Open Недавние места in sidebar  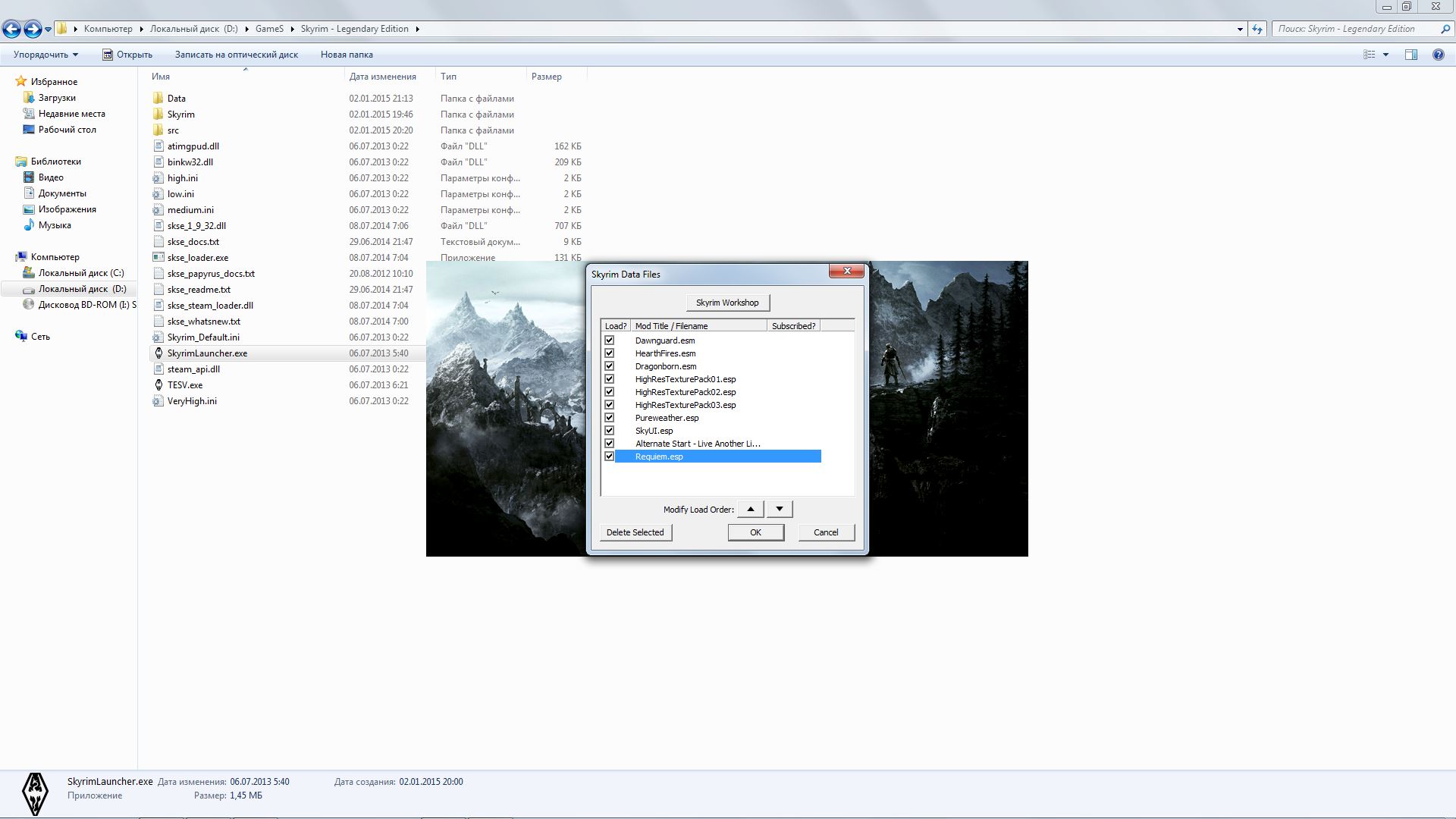pyautogui.click(x=71, y=114)
